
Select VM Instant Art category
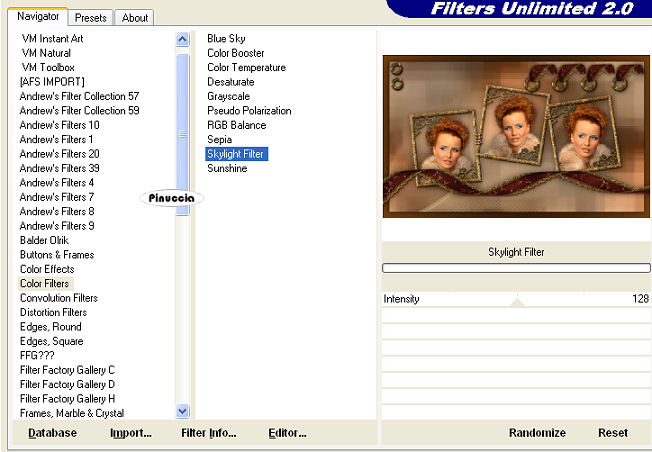click(52, 38)
